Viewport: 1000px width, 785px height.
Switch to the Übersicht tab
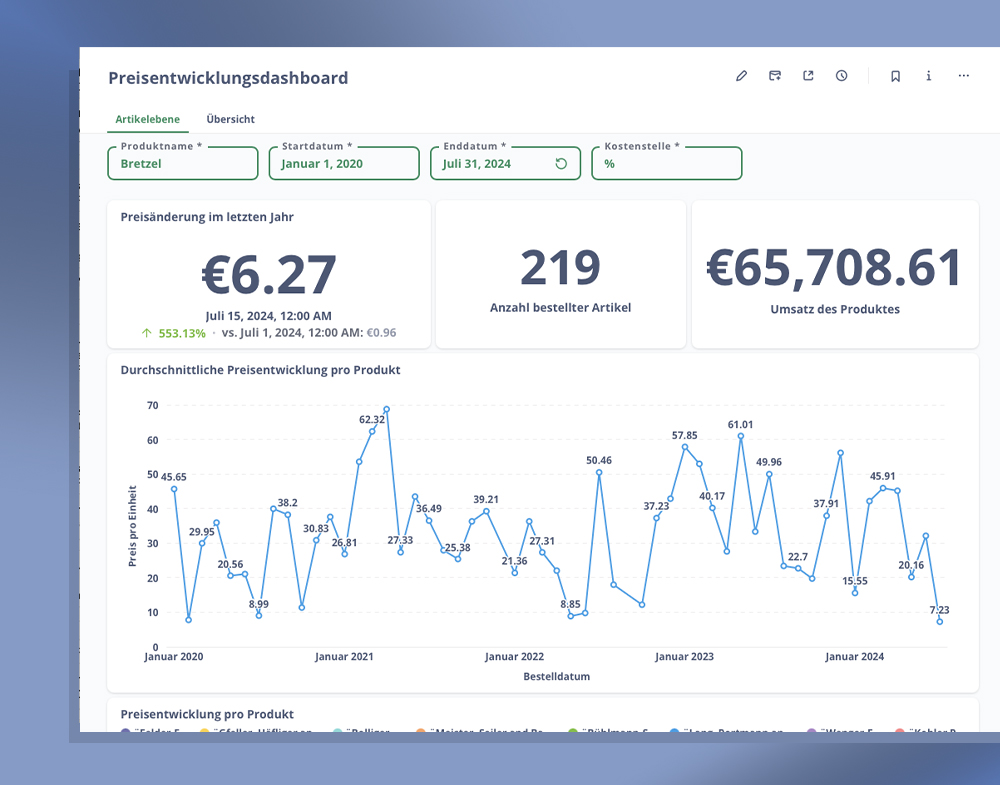[230, 119]
